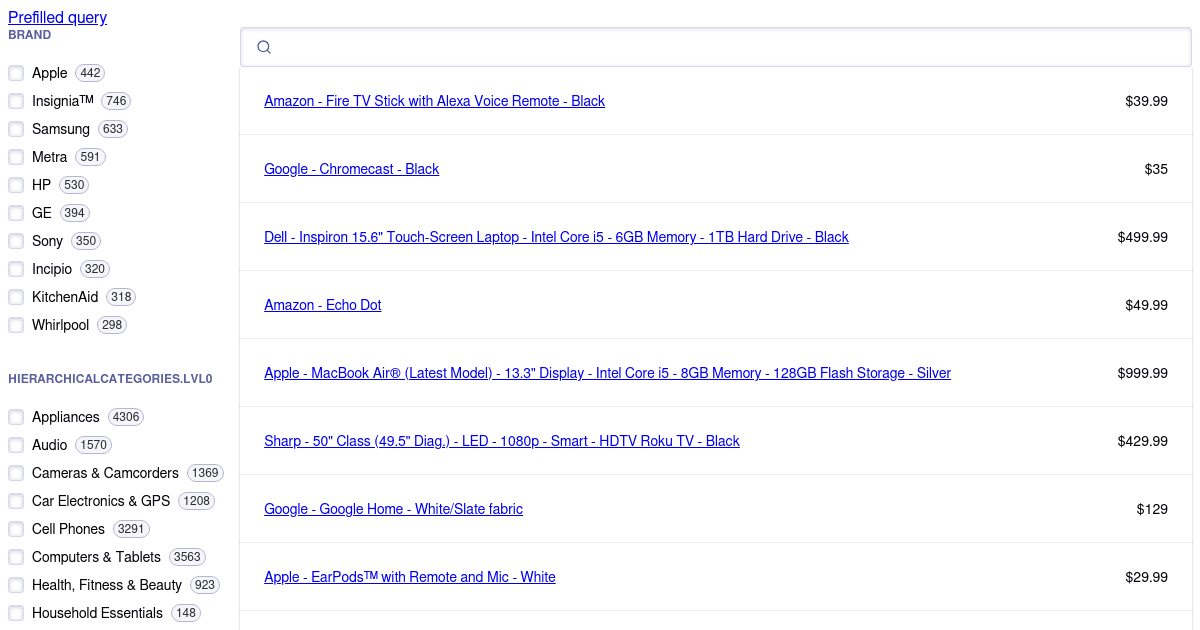Screen dimensions: 1200x630
Task: Click the $29.99 price text
Action: click(1146, 577)
